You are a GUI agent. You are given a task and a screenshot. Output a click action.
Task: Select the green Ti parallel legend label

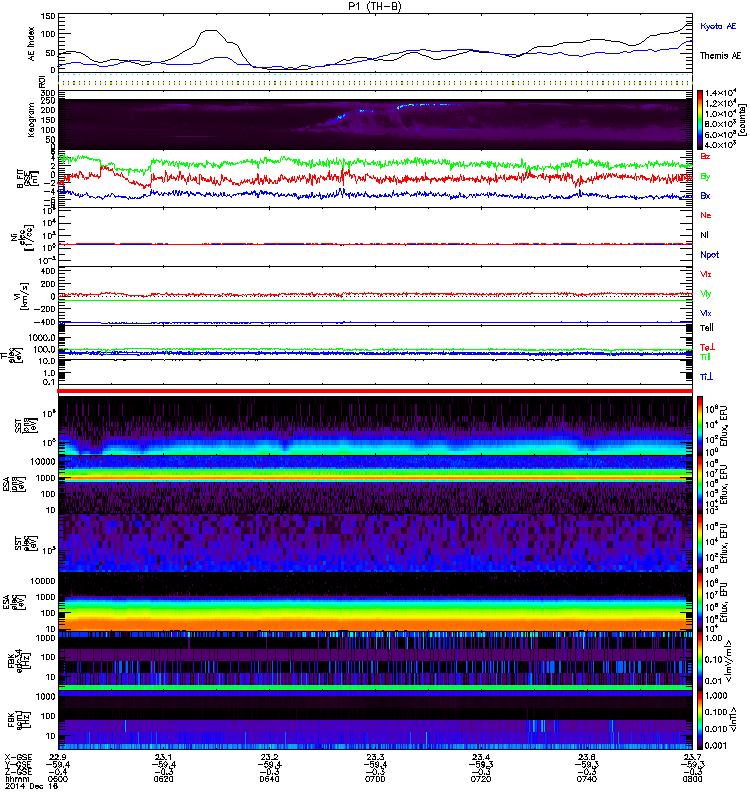pos(705,357)
